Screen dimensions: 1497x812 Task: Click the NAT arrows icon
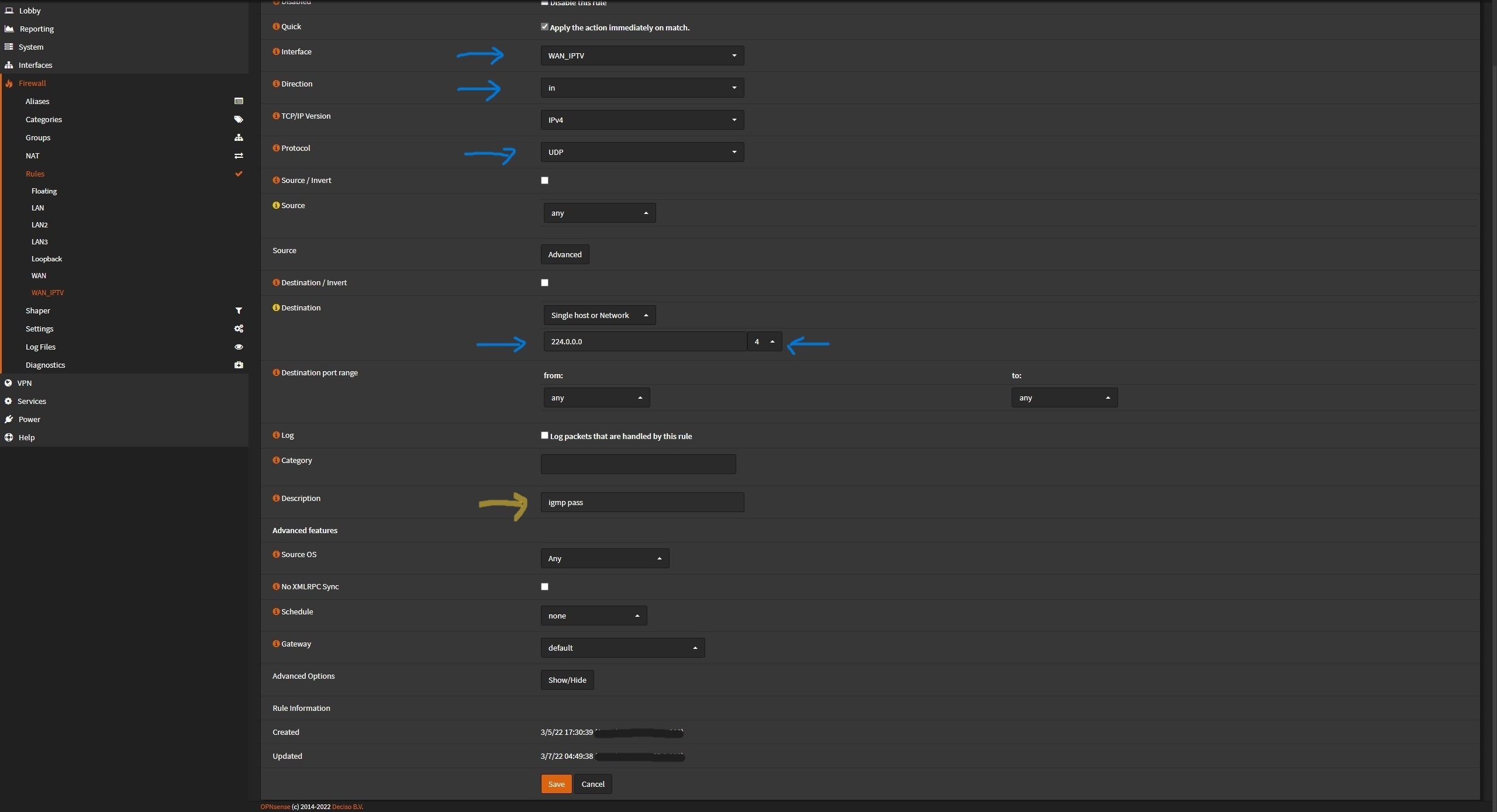click(239, 156)
